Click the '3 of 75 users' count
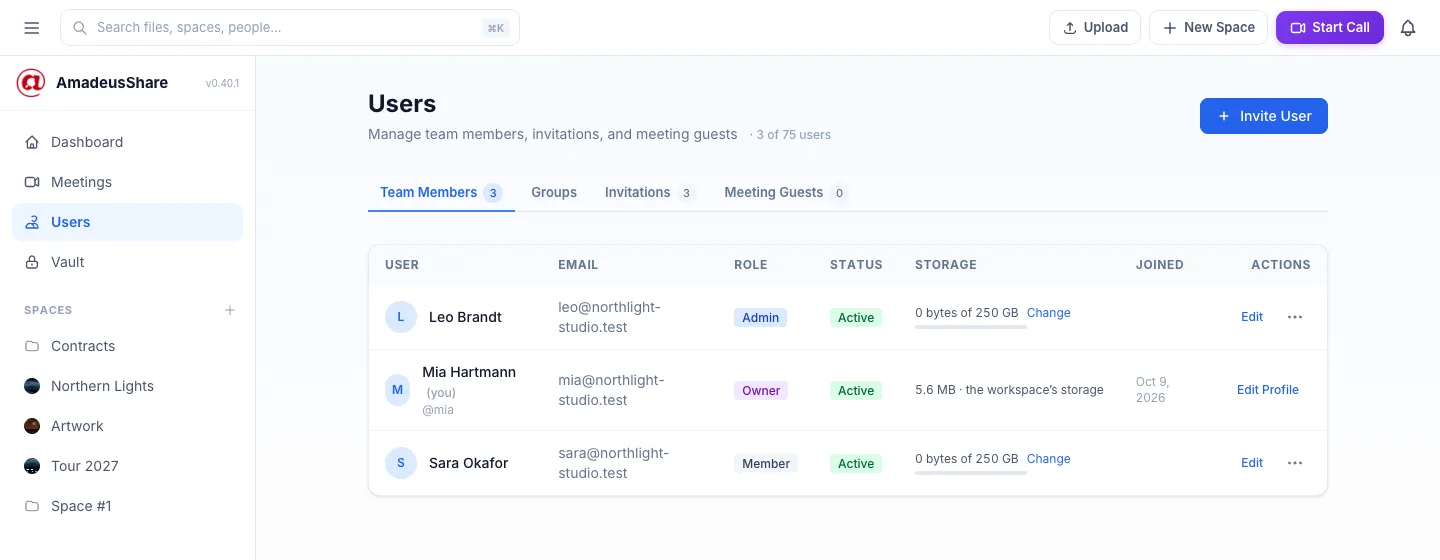This screenshot has width=1440, height=560. [793, 135]
